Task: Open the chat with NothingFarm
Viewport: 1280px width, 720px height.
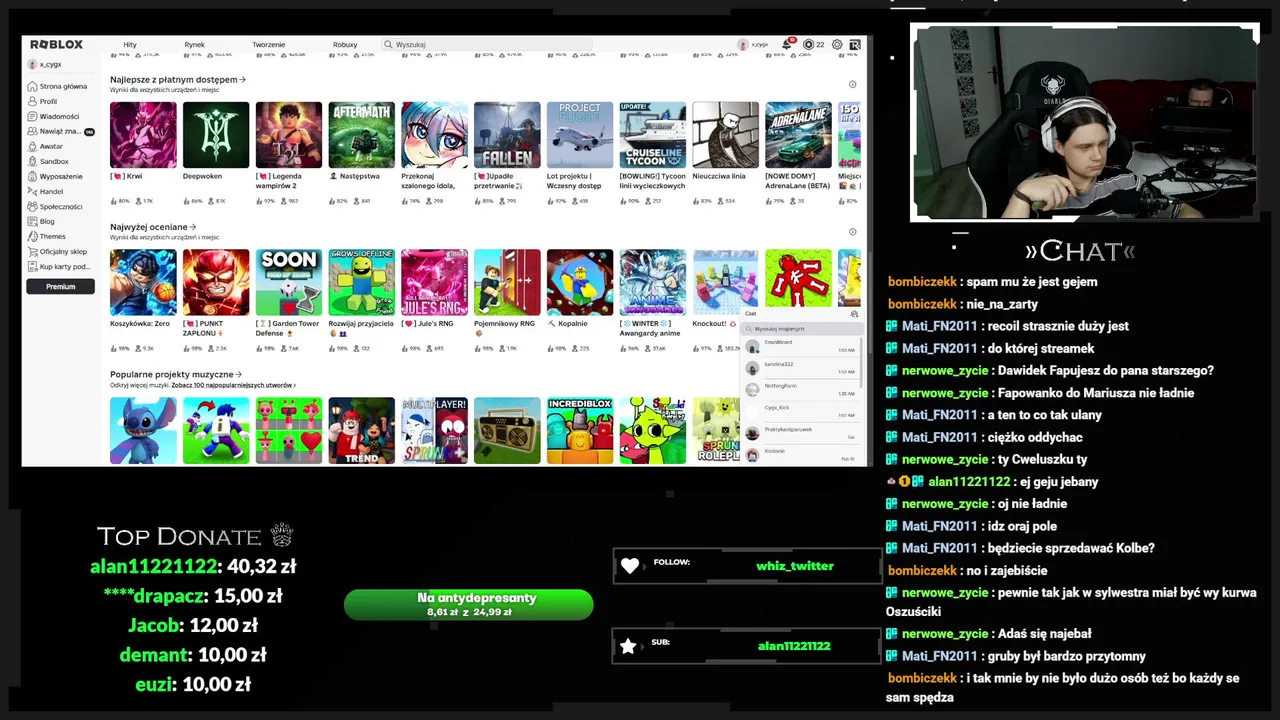Action: (x=800, y=390)
